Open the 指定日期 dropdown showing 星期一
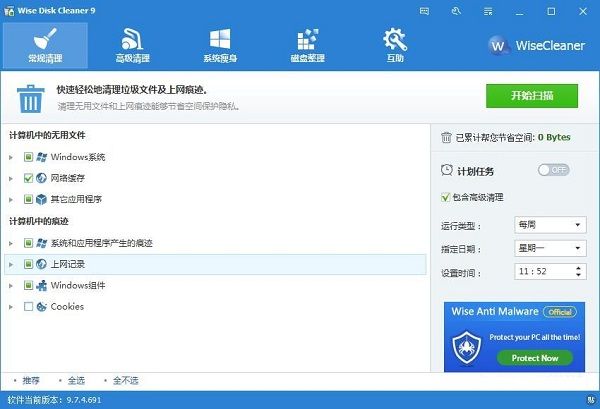The width and height of the screenshot is (600, 409). (x=550, y=248)
